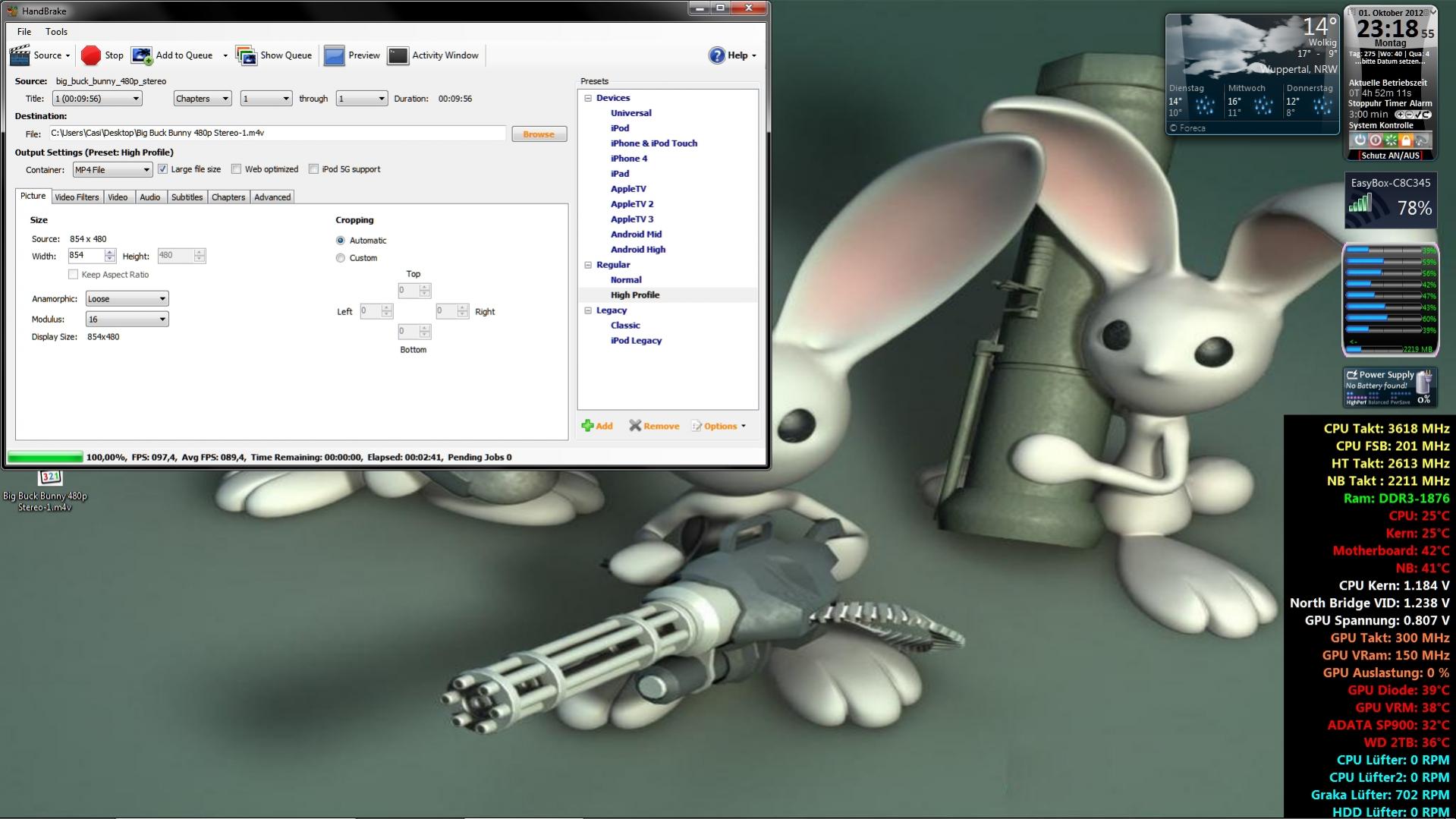The height and width of the screenshot is (819, 1456).
Task: Select the iPod preset
Action: tap(620, 128)
